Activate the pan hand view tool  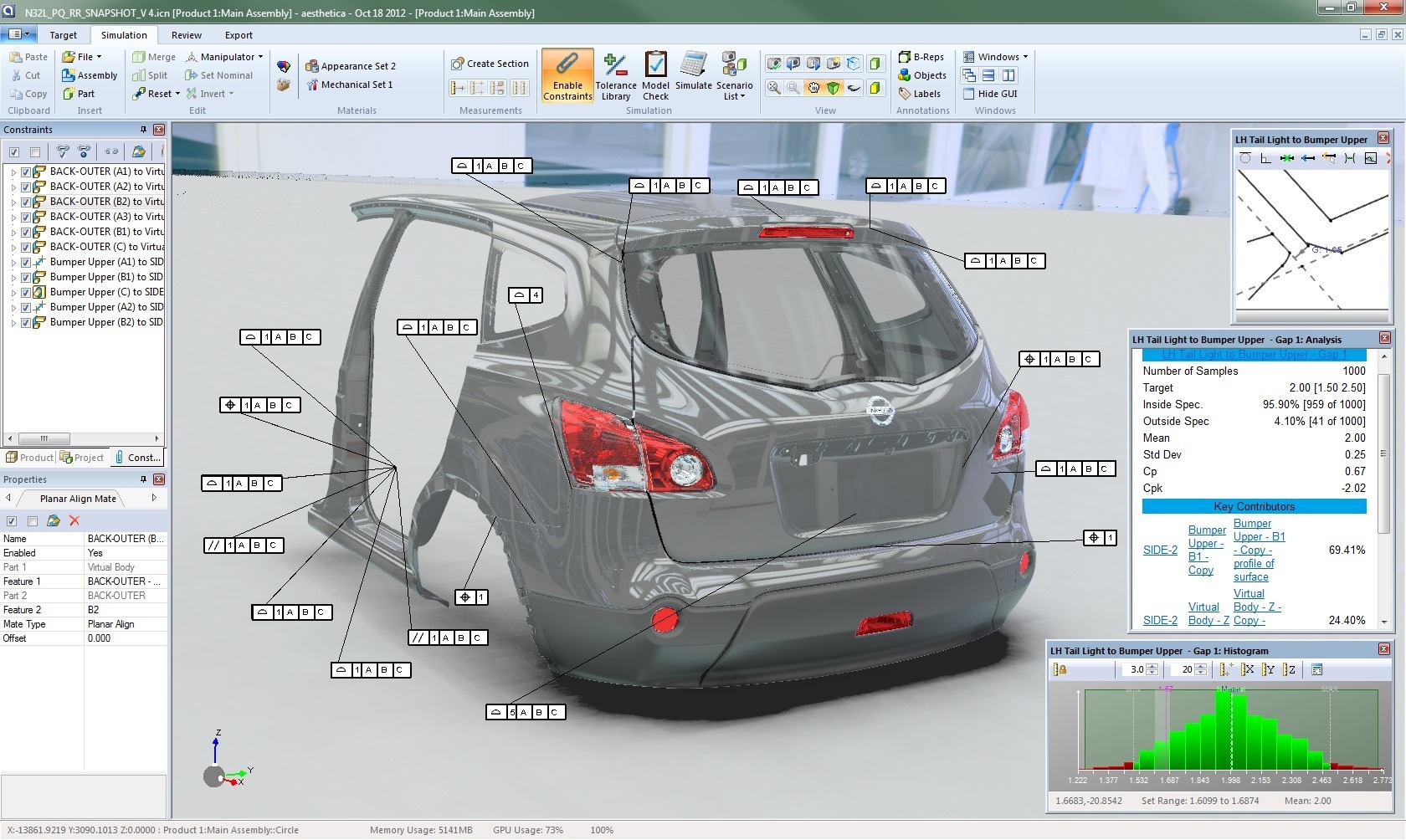[813, 88]
